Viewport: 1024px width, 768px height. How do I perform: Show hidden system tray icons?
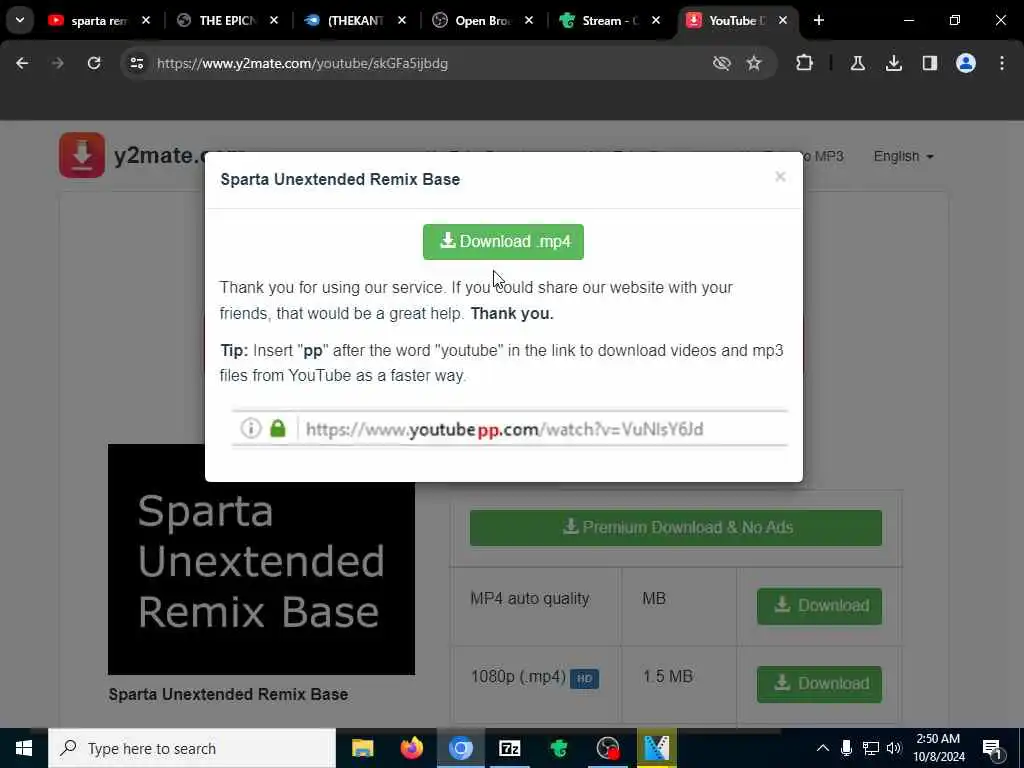point(823,748)
